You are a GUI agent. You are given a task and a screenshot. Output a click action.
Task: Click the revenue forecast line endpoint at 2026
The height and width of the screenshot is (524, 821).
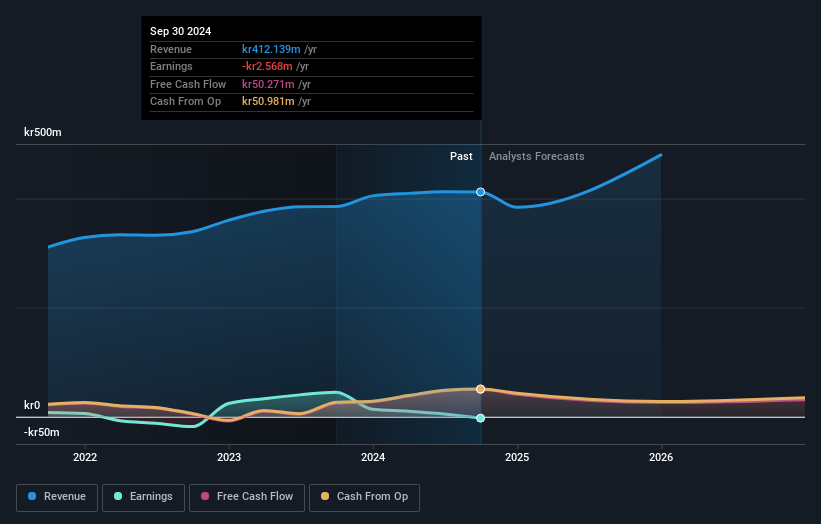tap(661, 155)
